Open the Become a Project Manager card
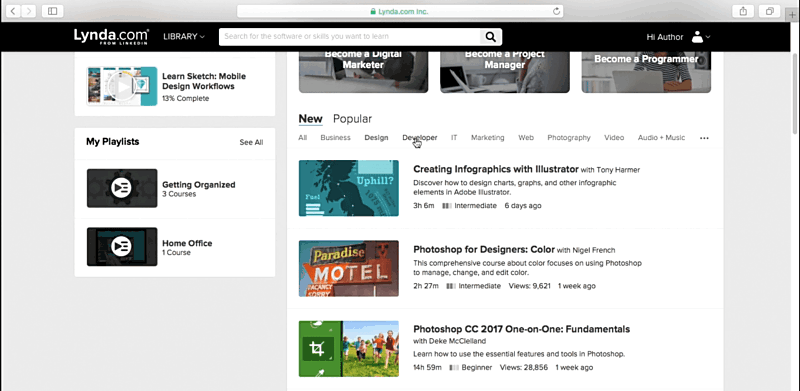 [x=505, y=72]
